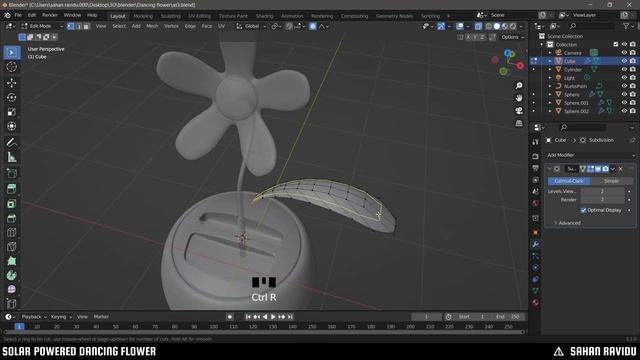Click the play animation button

273,317
